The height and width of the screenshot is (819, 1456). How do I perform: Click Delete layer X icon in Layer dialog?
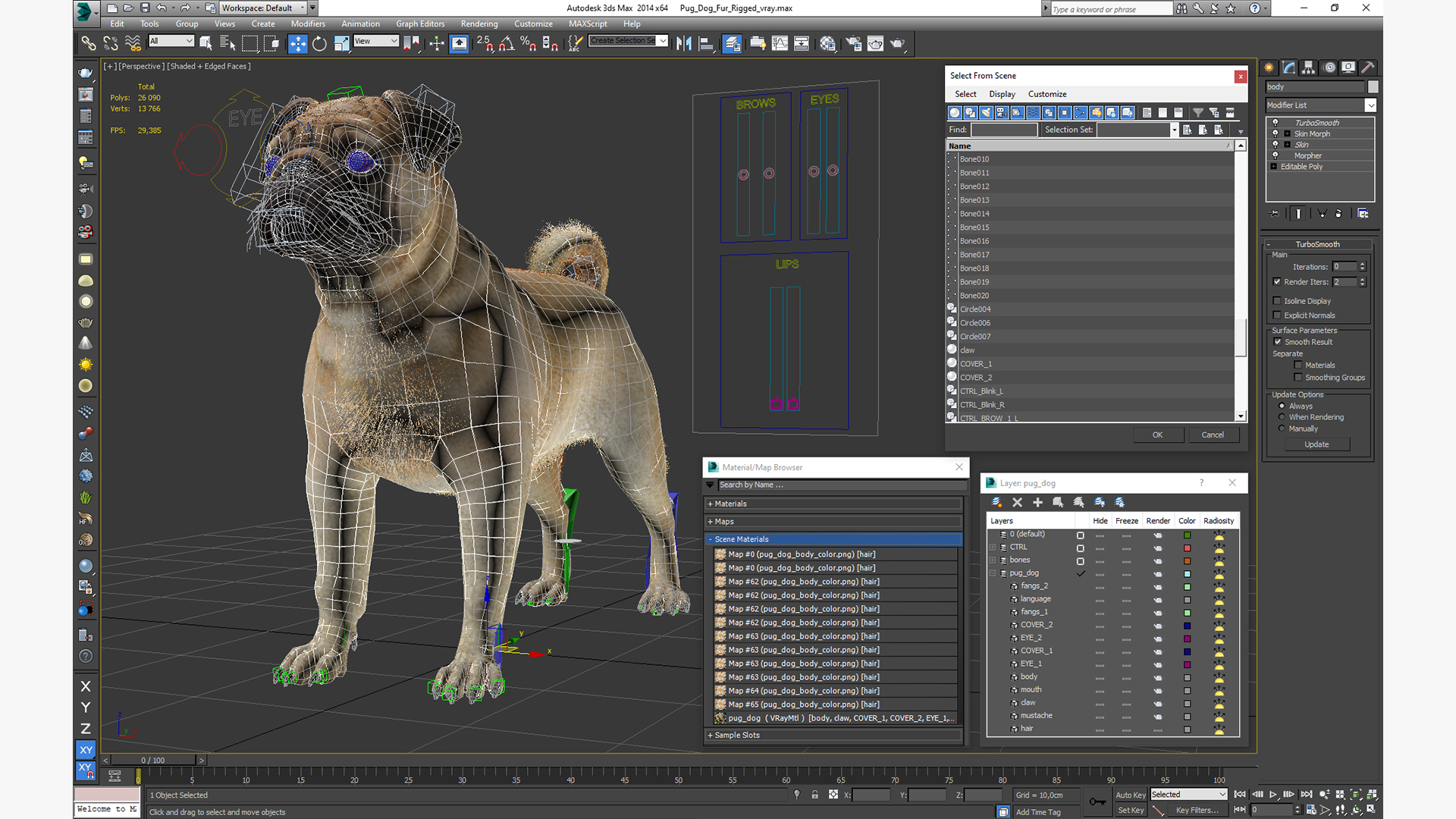[1018, 503]
